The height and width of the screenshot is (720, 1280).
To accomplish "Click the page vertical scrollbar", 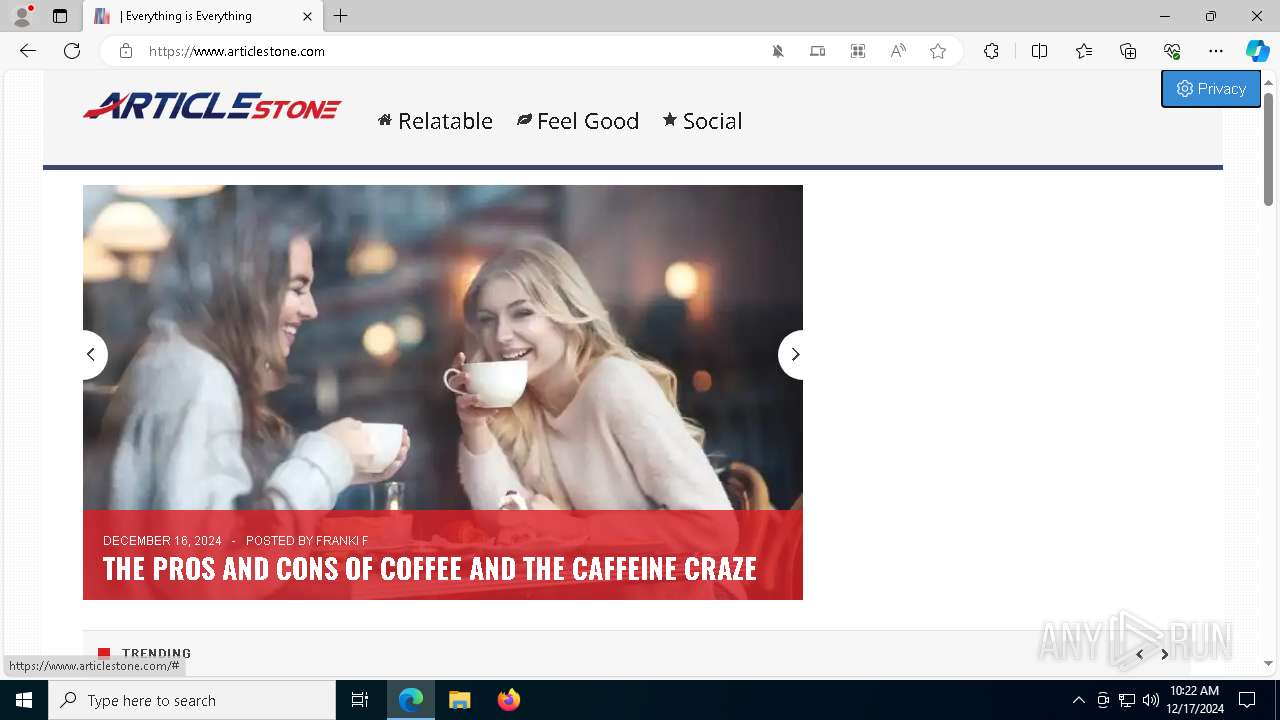I will pos(1268,149).
